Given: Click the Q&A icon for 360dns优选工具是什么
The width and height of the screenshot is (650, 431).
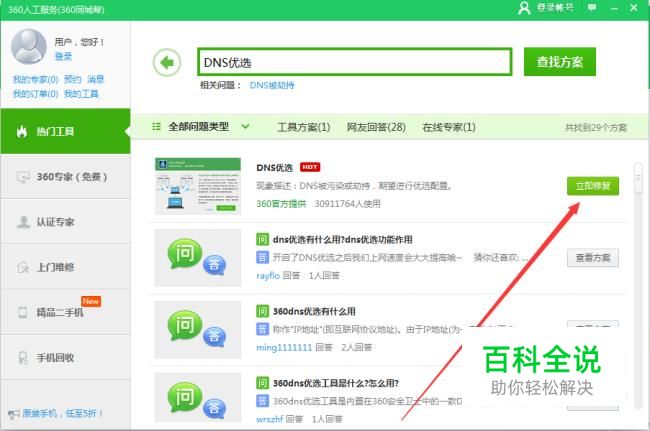Looking at the screenshot, I should tap(198, 397).
